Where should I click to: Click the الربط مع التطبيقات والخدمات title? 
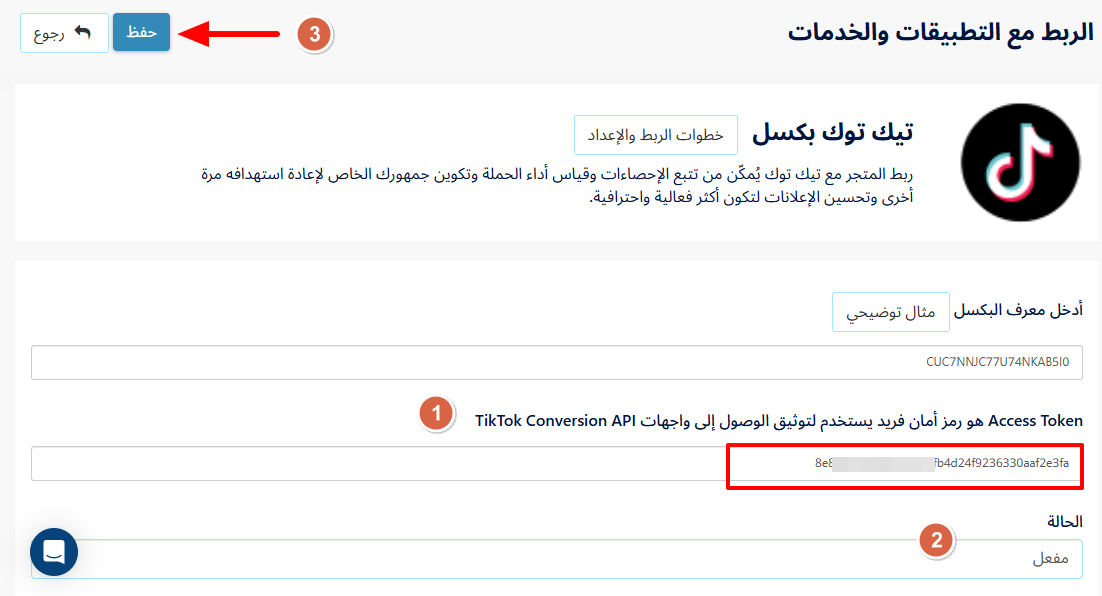(940, 32)
